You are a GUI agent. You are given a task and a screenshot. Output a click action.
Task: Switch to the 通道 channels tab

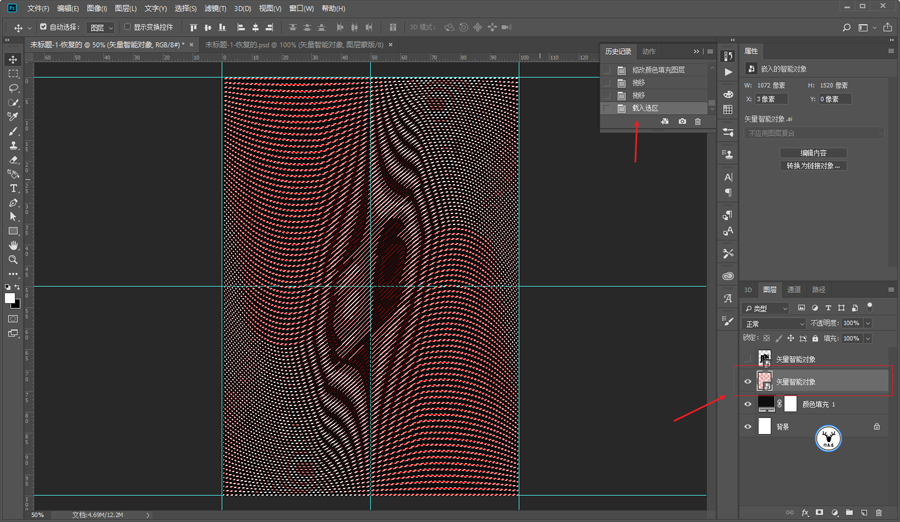pos(794,290)
